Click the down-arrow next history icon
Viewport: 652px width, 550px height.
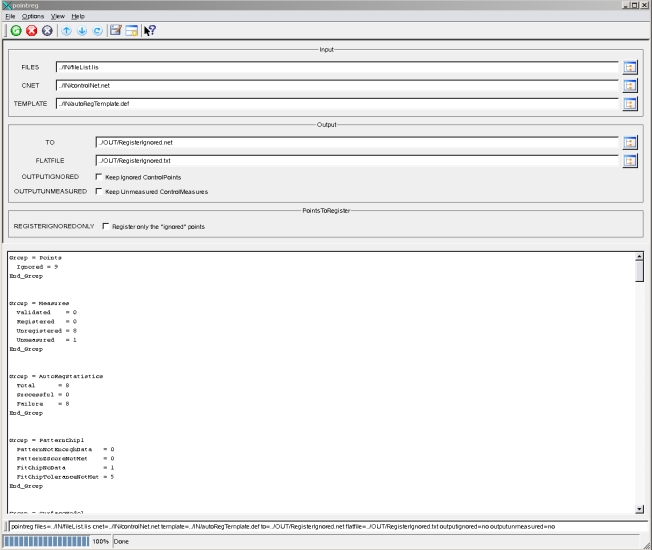pos(81,31)
